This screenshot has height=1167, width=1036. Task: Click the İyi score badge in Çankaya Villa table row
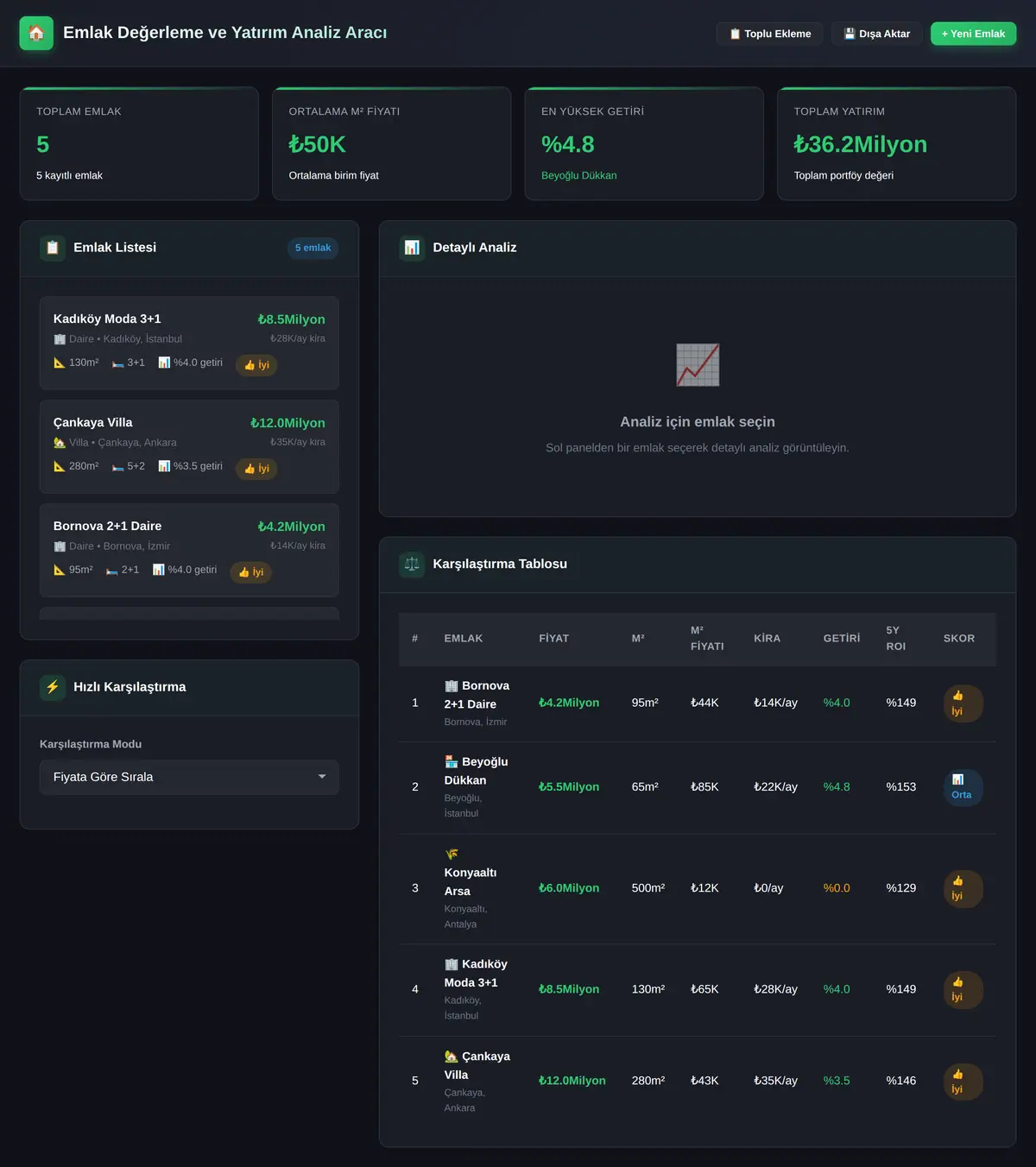click(x=963, y=1082)
